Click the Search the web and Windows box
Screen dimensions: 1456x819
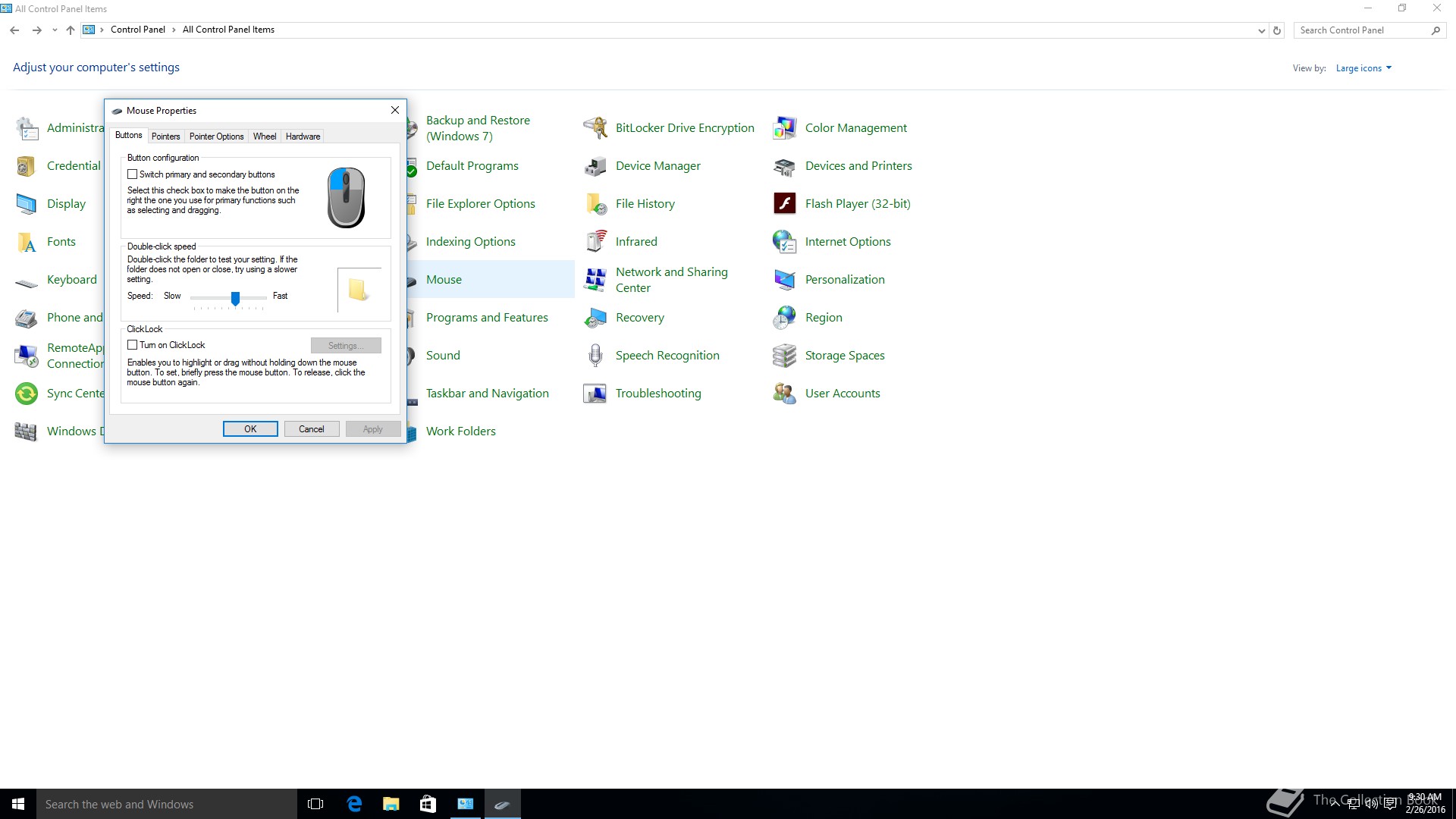click(167, 804)
